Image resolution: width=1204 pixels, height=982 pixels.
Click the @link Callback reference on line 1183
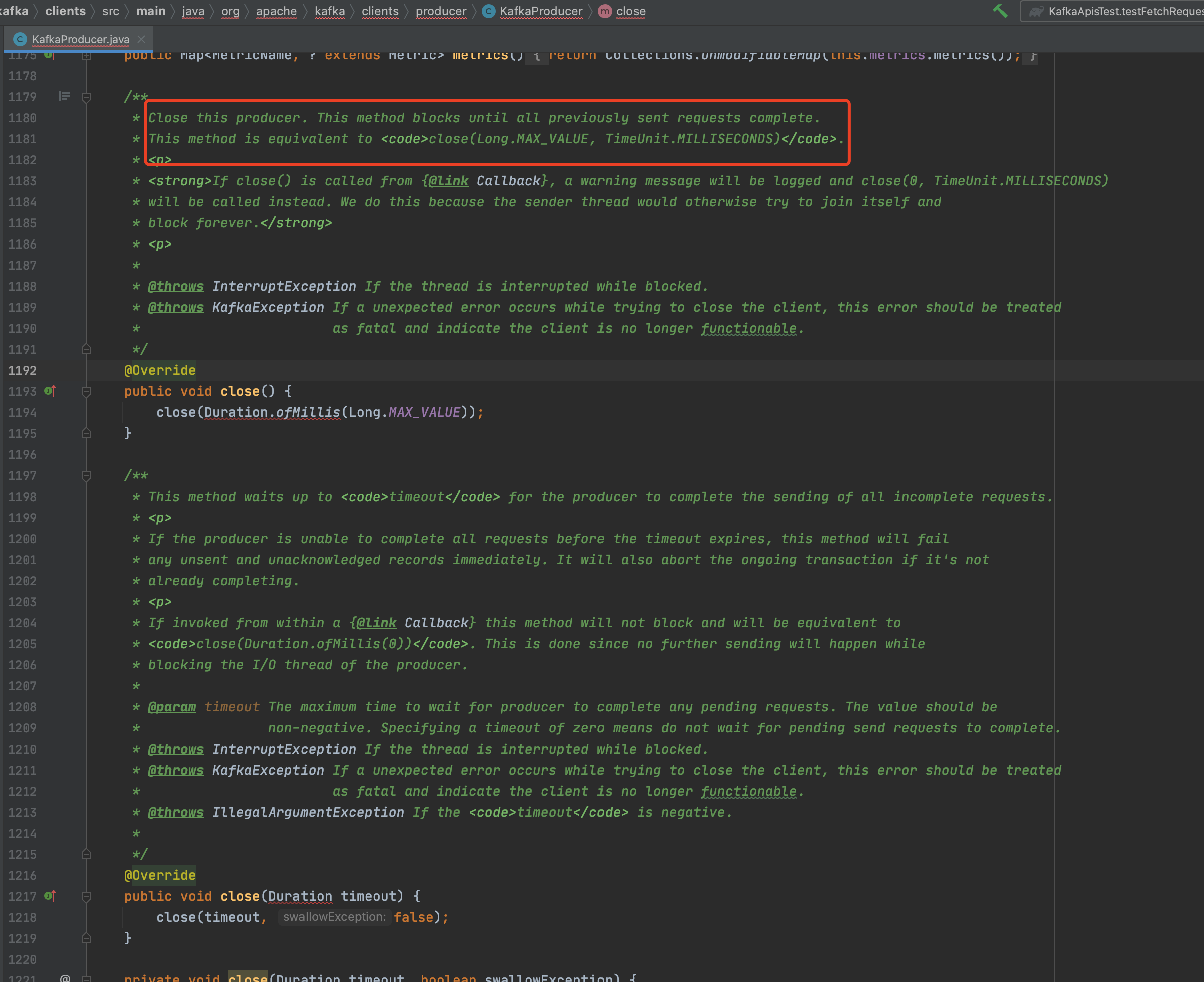[x=508, y=181]
